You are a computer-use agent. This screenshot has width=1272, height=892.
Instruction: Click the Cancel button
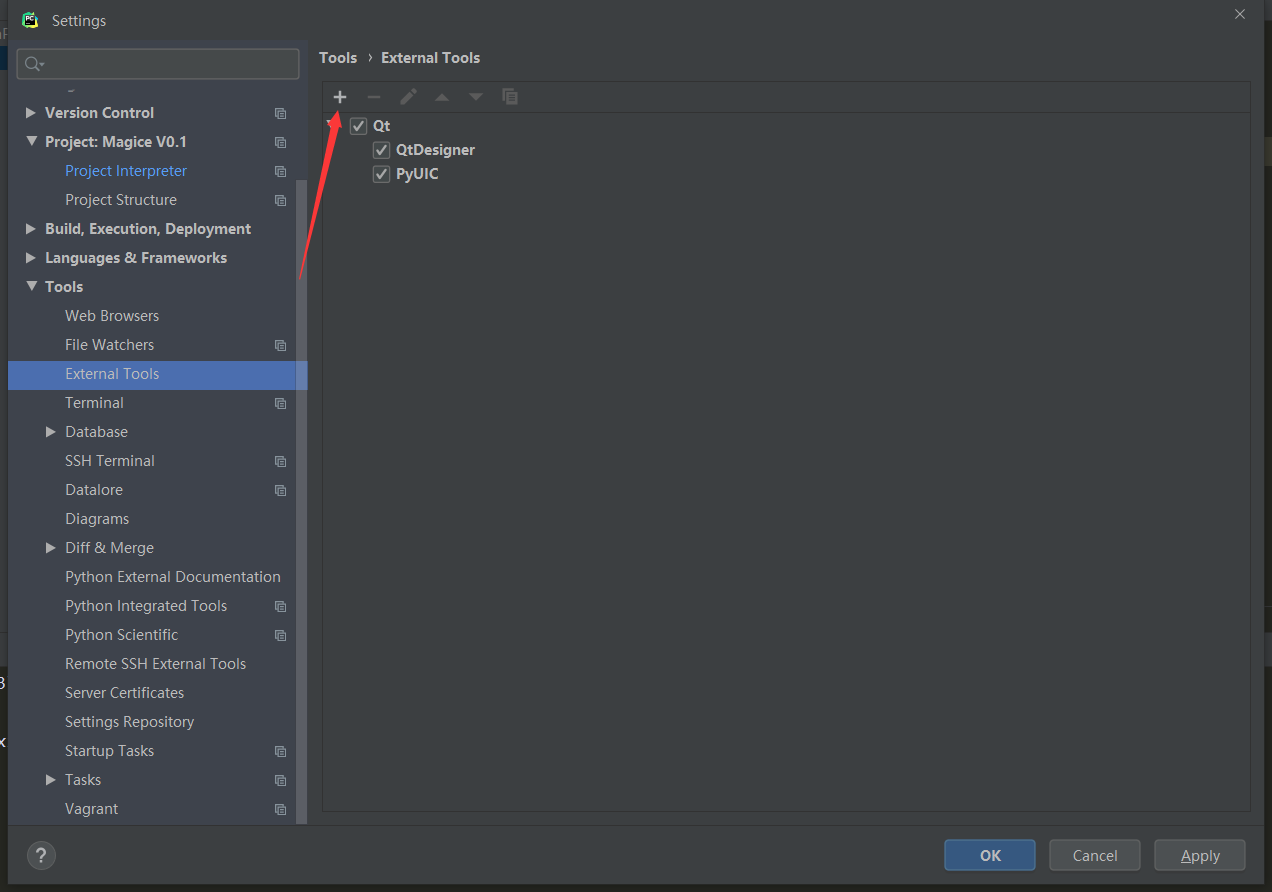(1095, 855)
